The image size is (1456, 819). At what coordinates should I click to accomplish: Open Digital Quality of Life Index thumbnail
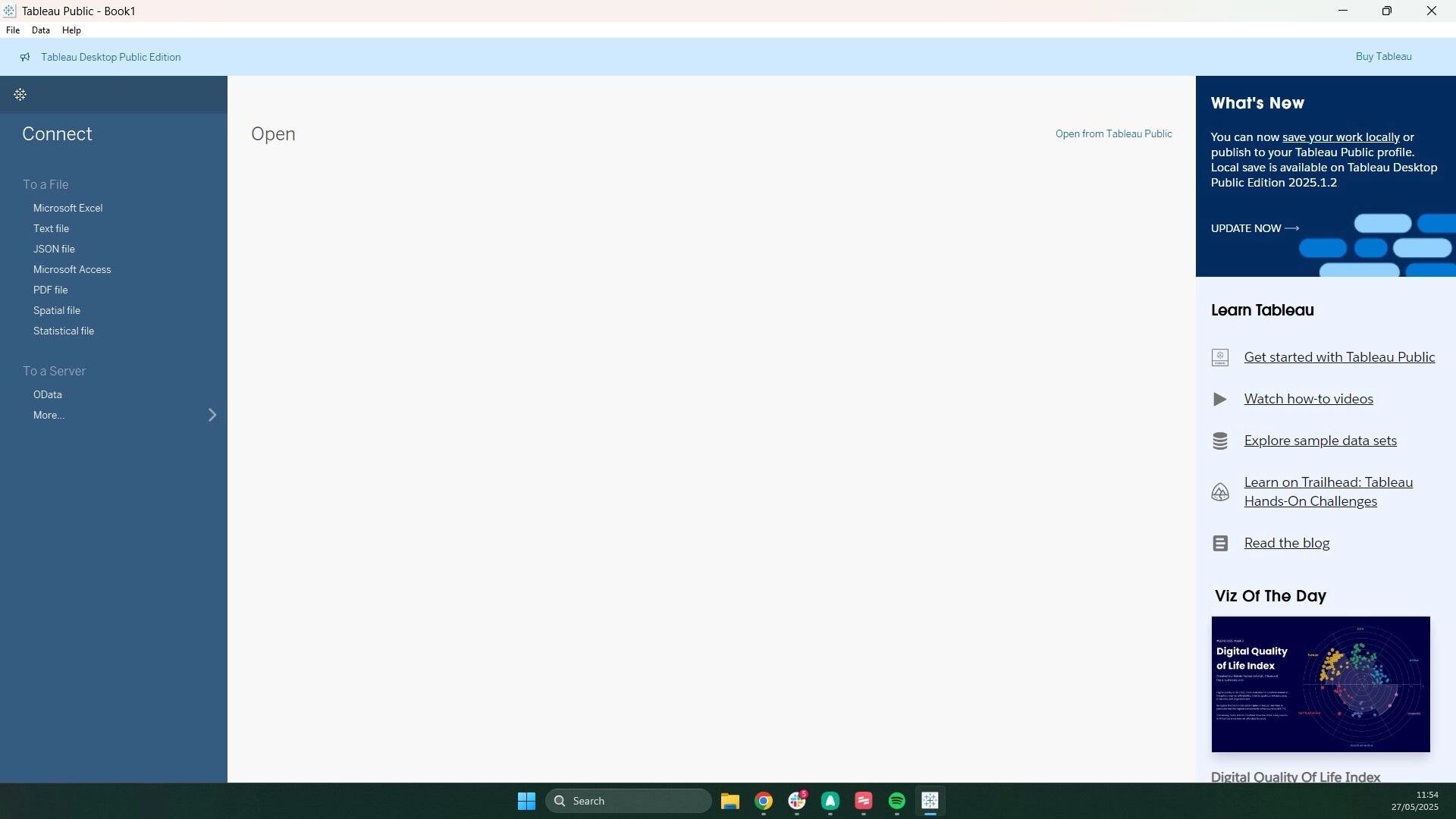point(1320,684)
